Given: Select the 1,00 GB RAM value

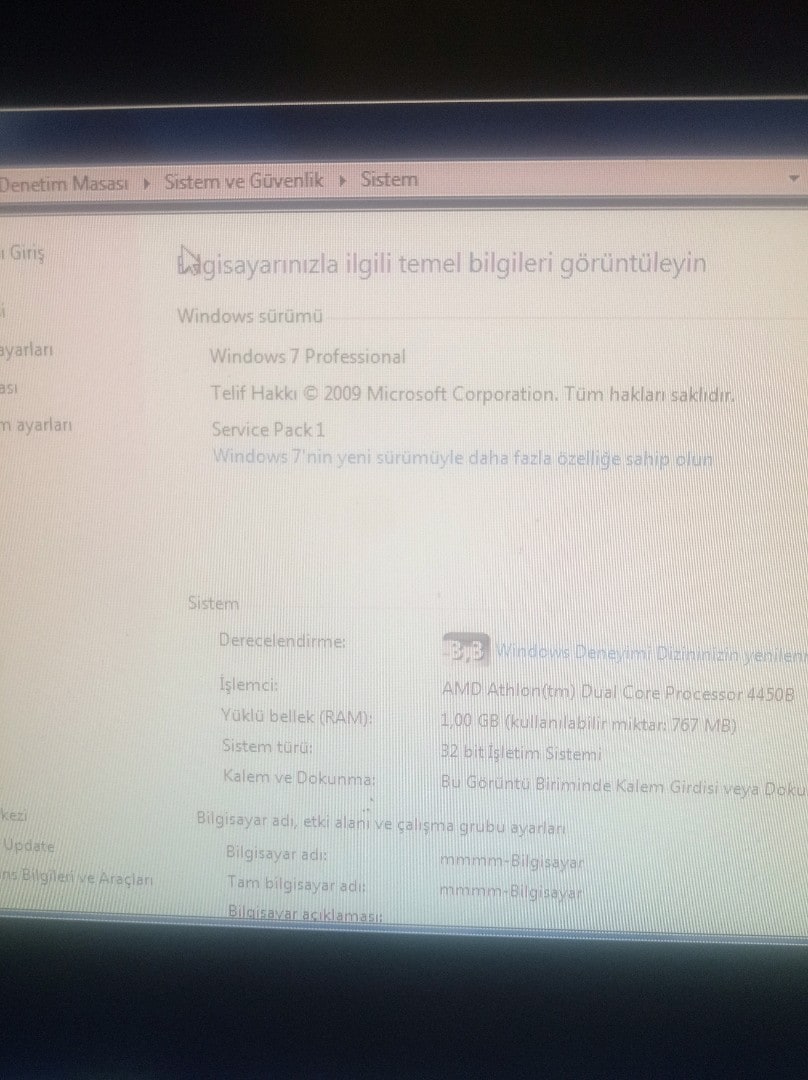Looking at the screenshot, I should pyautogui.click(x=588, y=724).
